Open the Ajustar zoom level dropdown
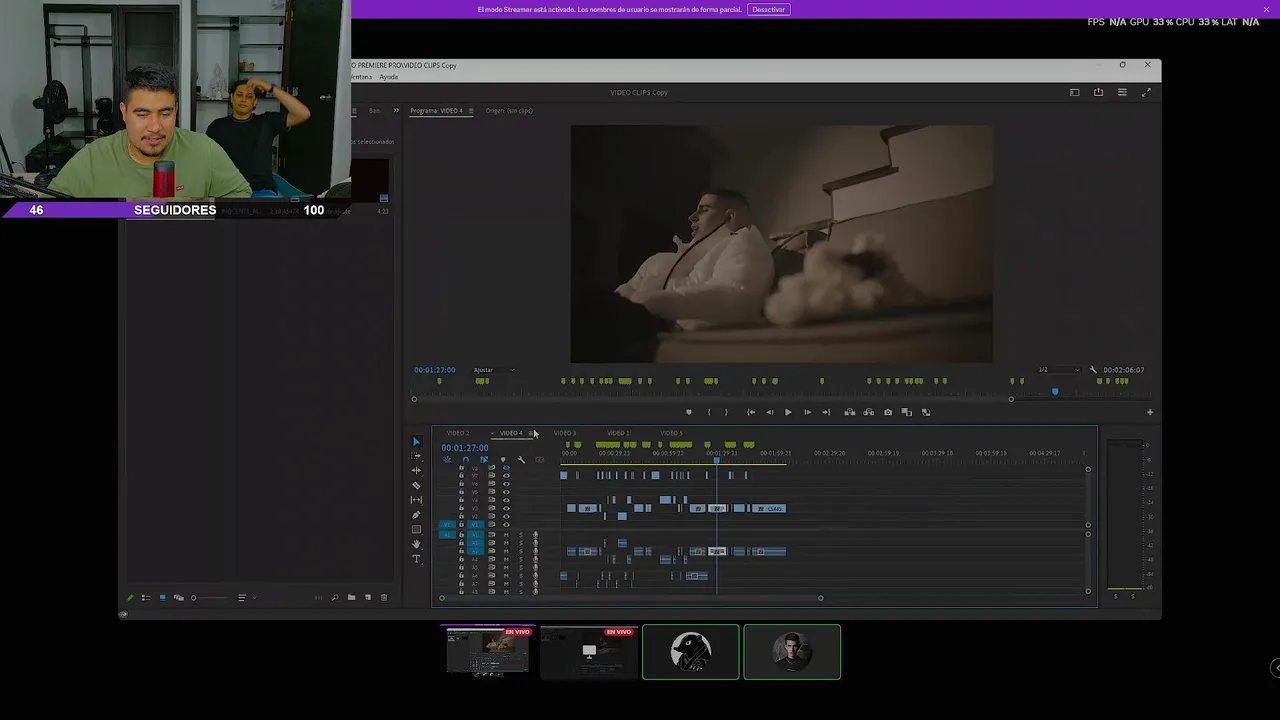Image resolution: width=1280 pixels, height=720 pixels. (494, 370)
